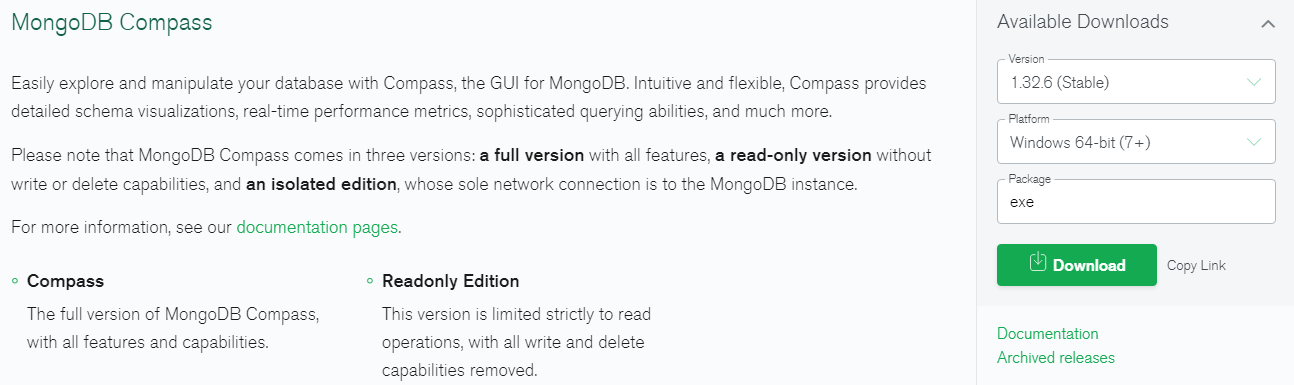The height and width of the screenshot is (385, 1294).
Task: Open the Archived releases link
Action: (1056, 358)
